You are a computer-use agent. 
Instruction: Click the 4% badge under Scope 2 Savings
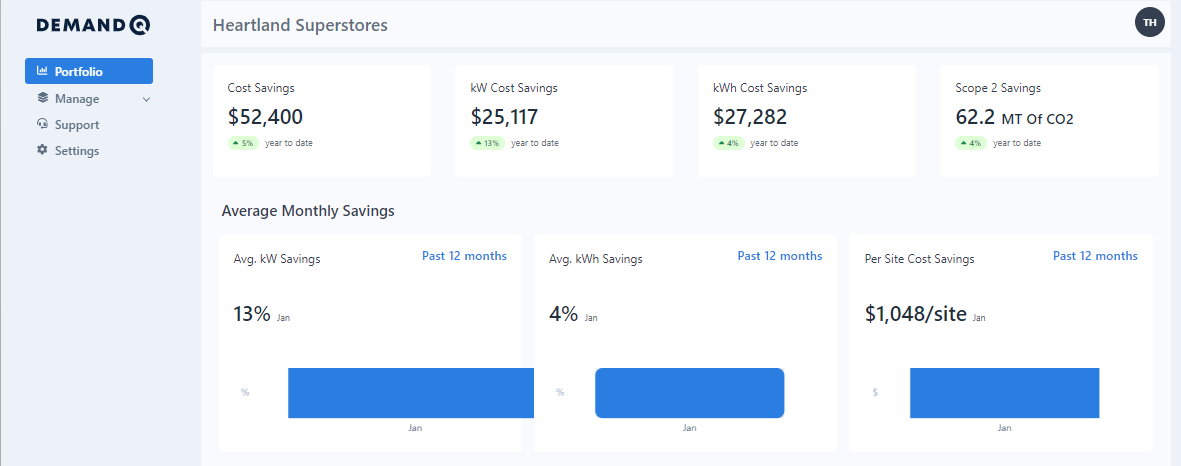pos(971,142)
